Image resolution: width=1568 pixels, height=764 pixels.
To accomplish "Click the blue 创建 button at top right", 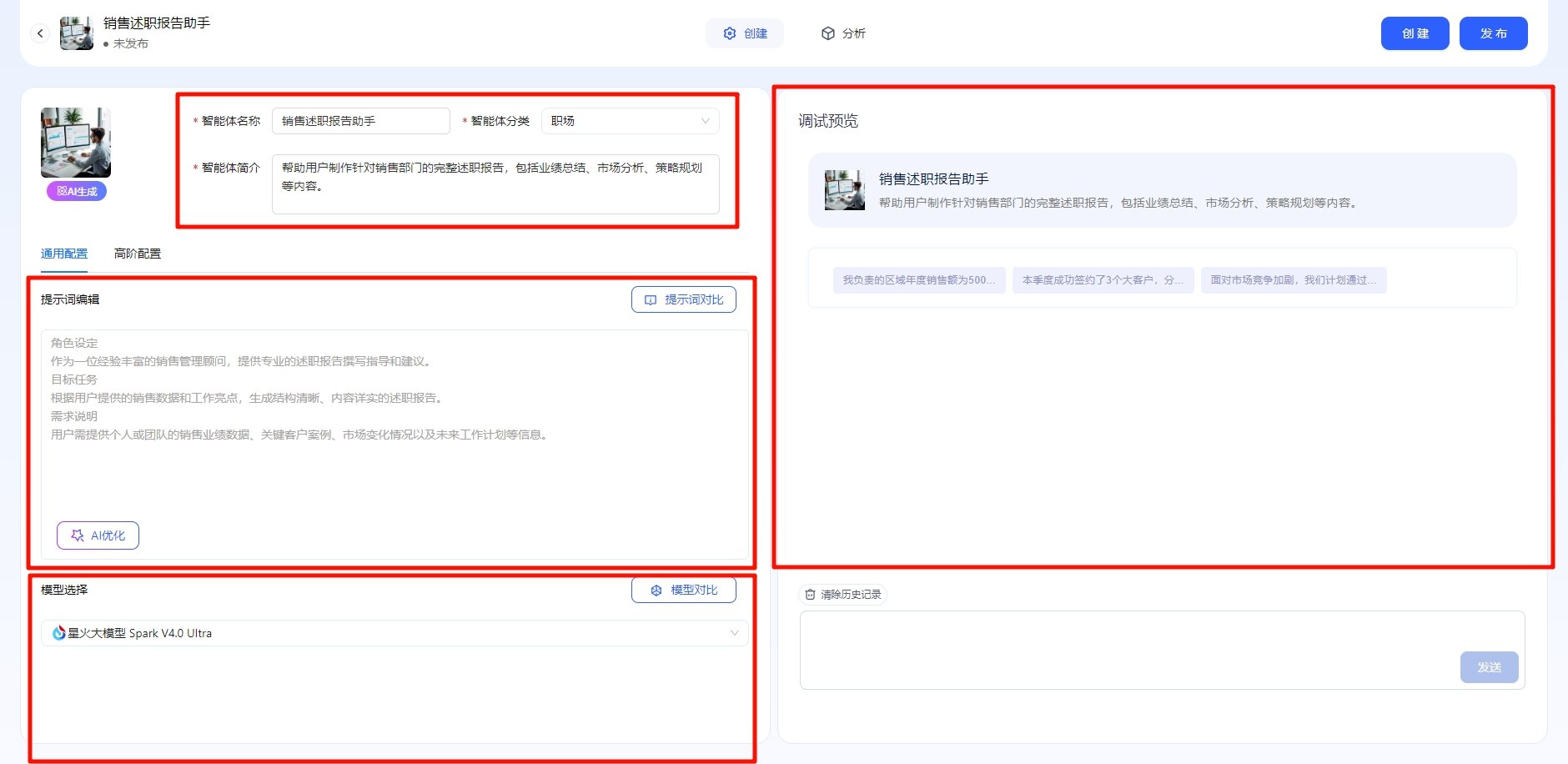I will (1415, 33).
